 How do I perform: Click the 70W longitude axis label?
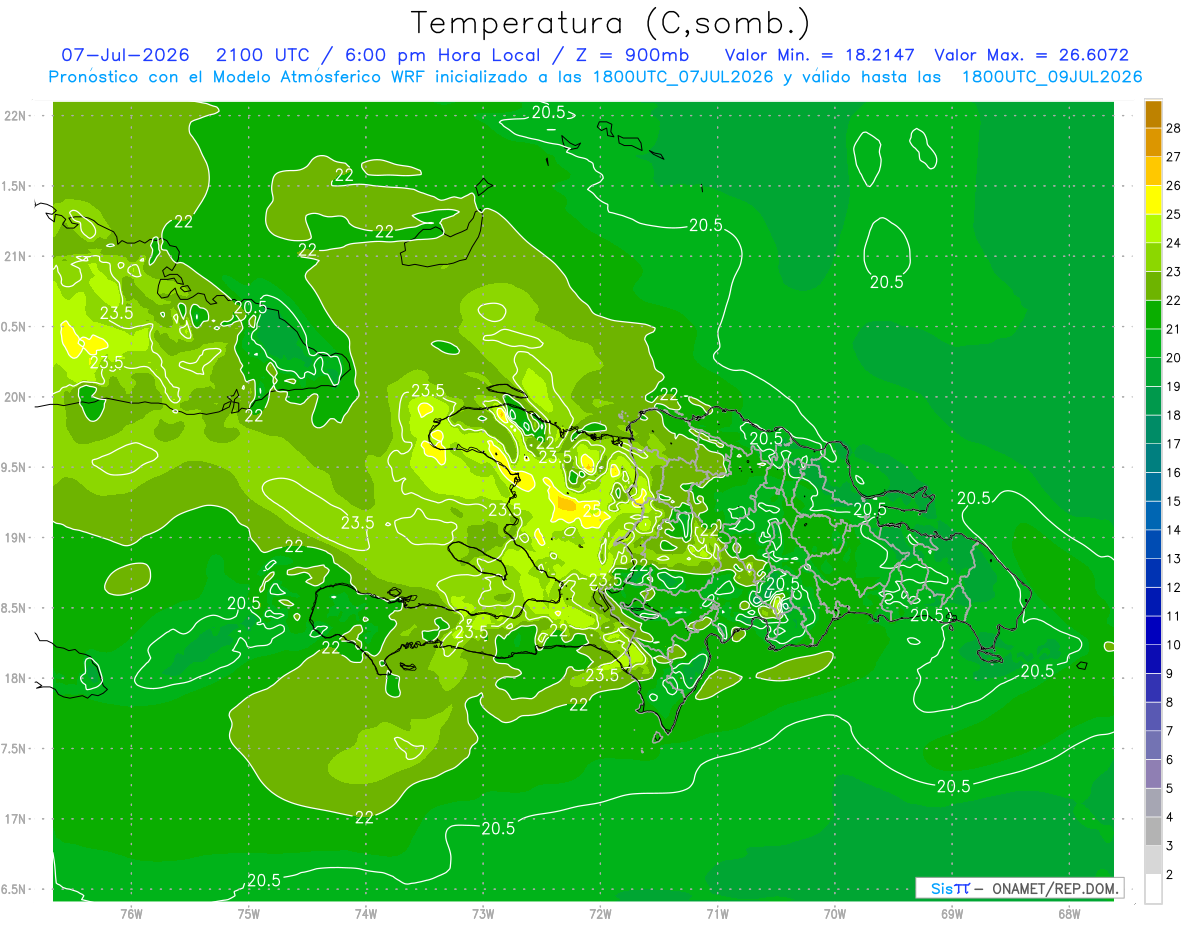[834, 914]
